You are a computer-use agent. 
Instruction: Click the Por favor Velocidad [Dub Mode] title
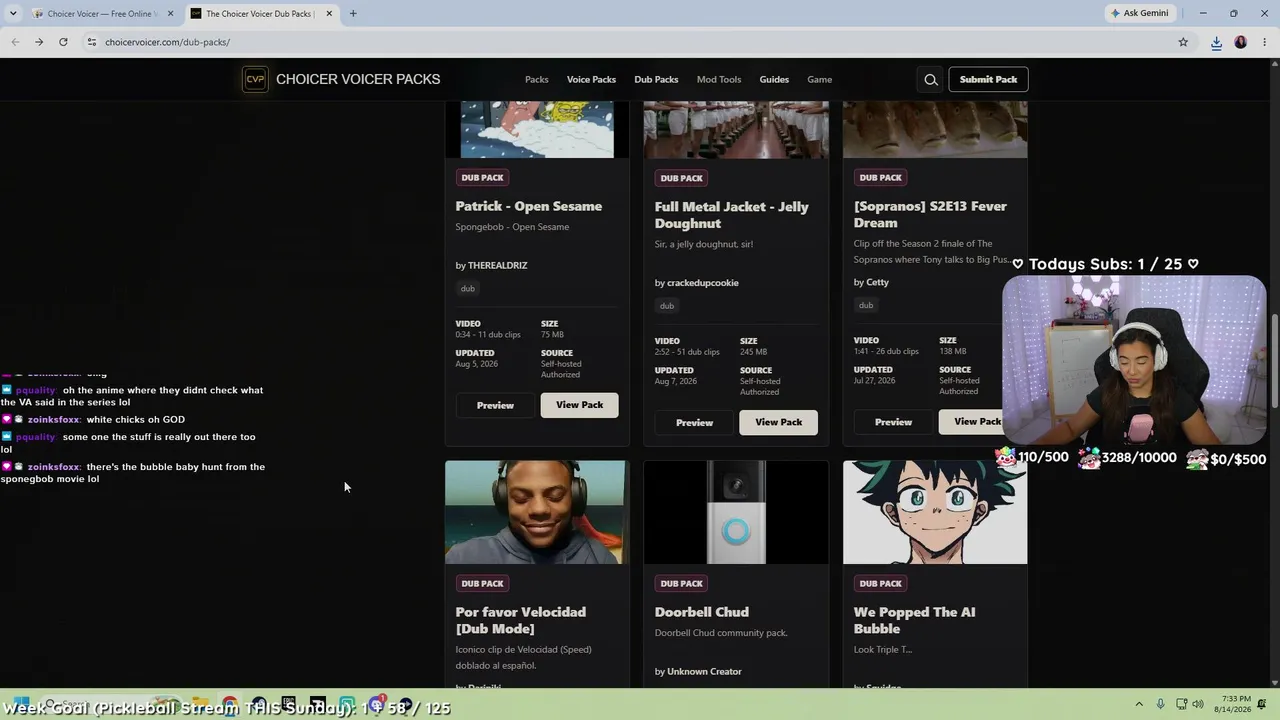[x=521, y=620]
